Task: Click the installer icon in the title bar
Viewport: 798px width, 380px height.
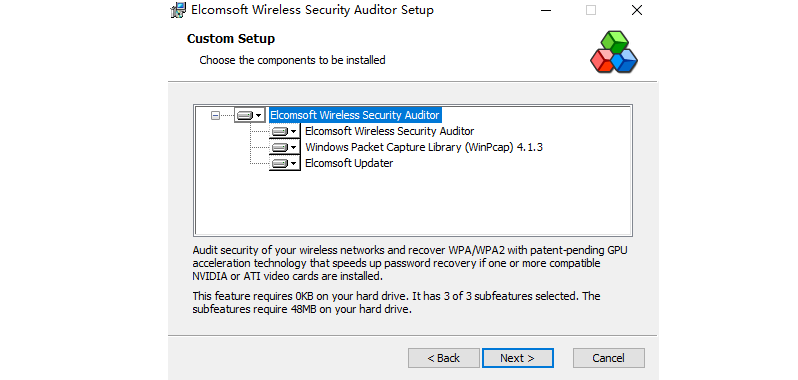Action: pyautogui.click(x=178, y=10)
